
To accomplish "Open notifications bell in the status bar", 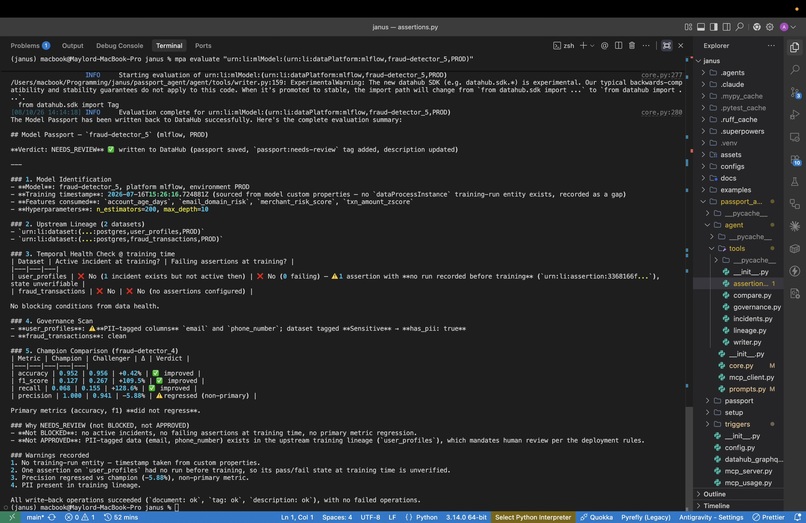I will (797, 517).
